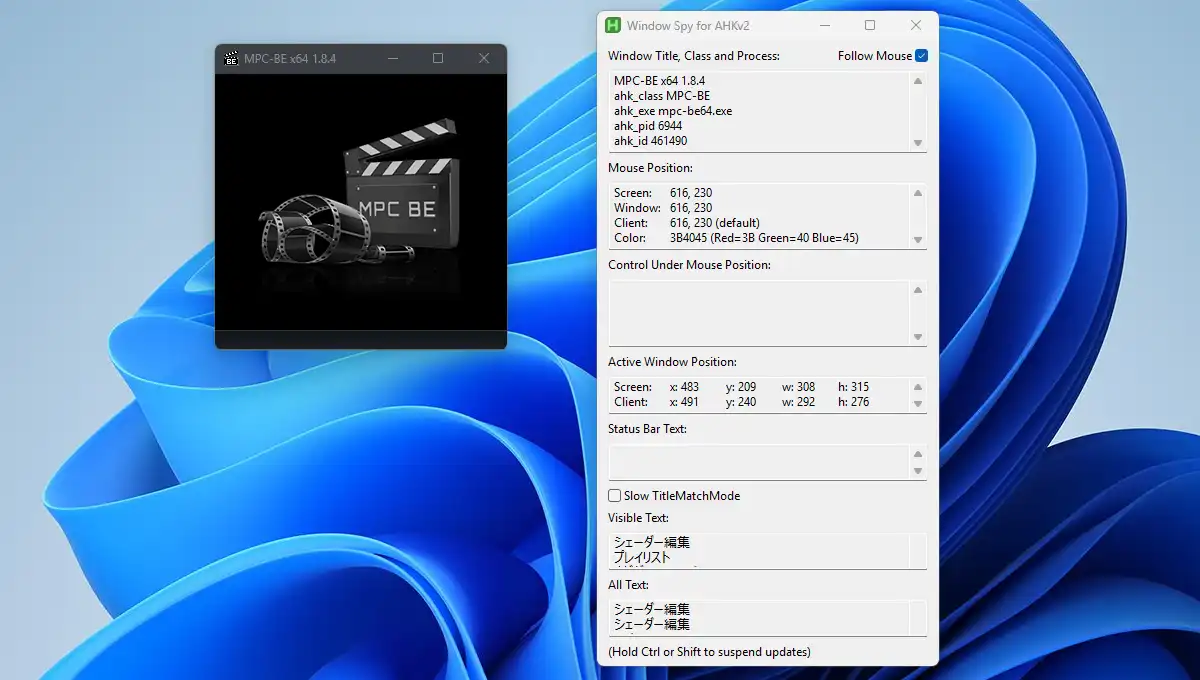Enable Slow TitleMatchMode checkbox

pos(615,496)
